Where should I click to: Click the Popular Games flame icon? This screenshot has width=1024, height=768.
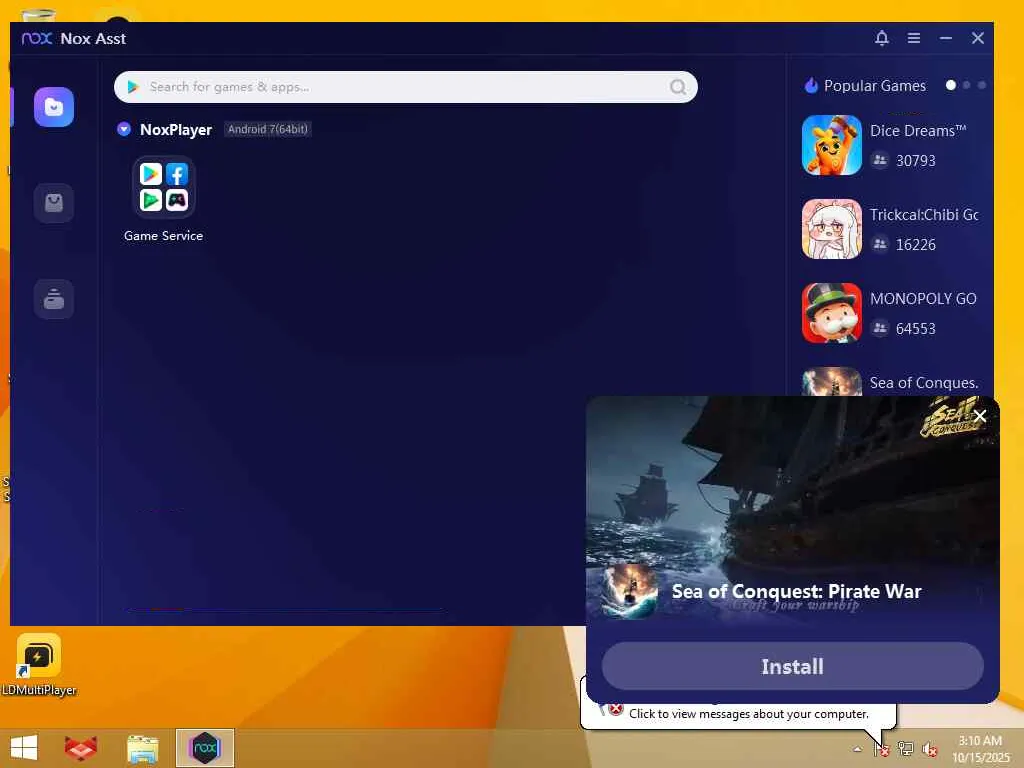point(811,86)
